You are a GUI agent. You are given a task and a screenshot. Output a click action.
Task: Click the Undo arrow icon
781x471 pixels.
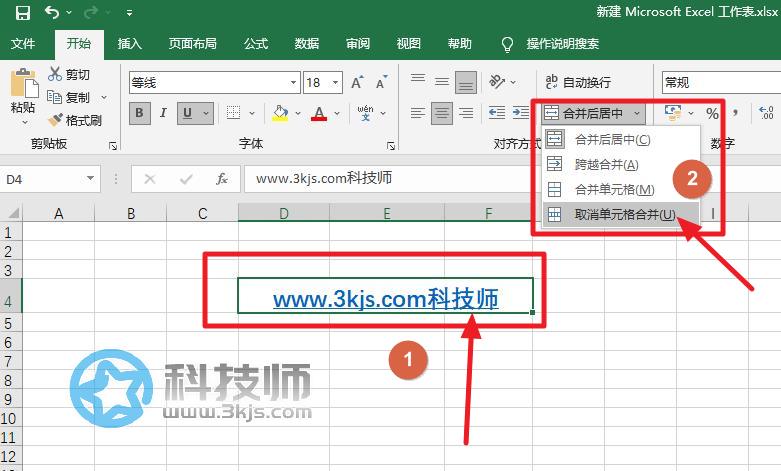52,12
